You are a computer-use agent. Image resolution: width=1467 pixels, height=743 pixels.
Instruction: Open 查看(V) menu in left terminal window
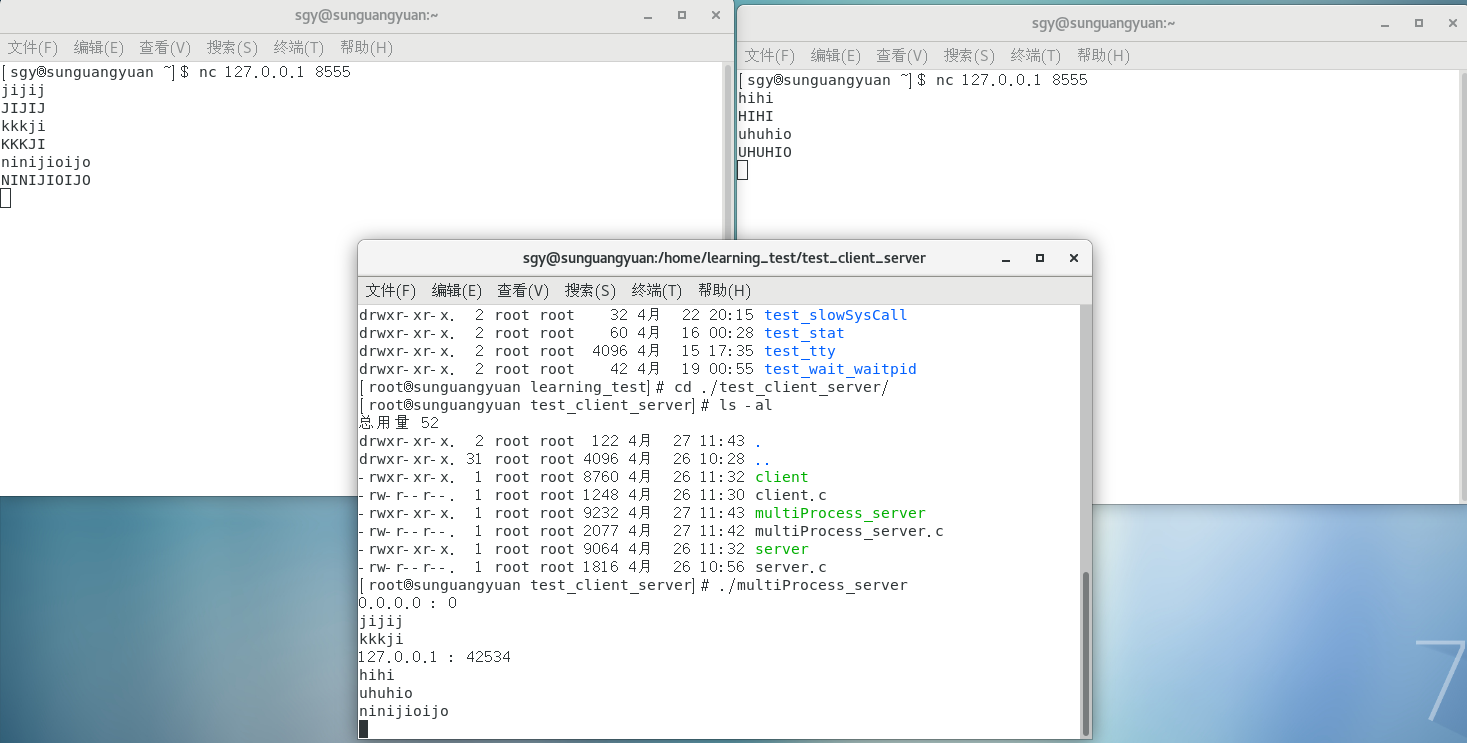(165, 47)
